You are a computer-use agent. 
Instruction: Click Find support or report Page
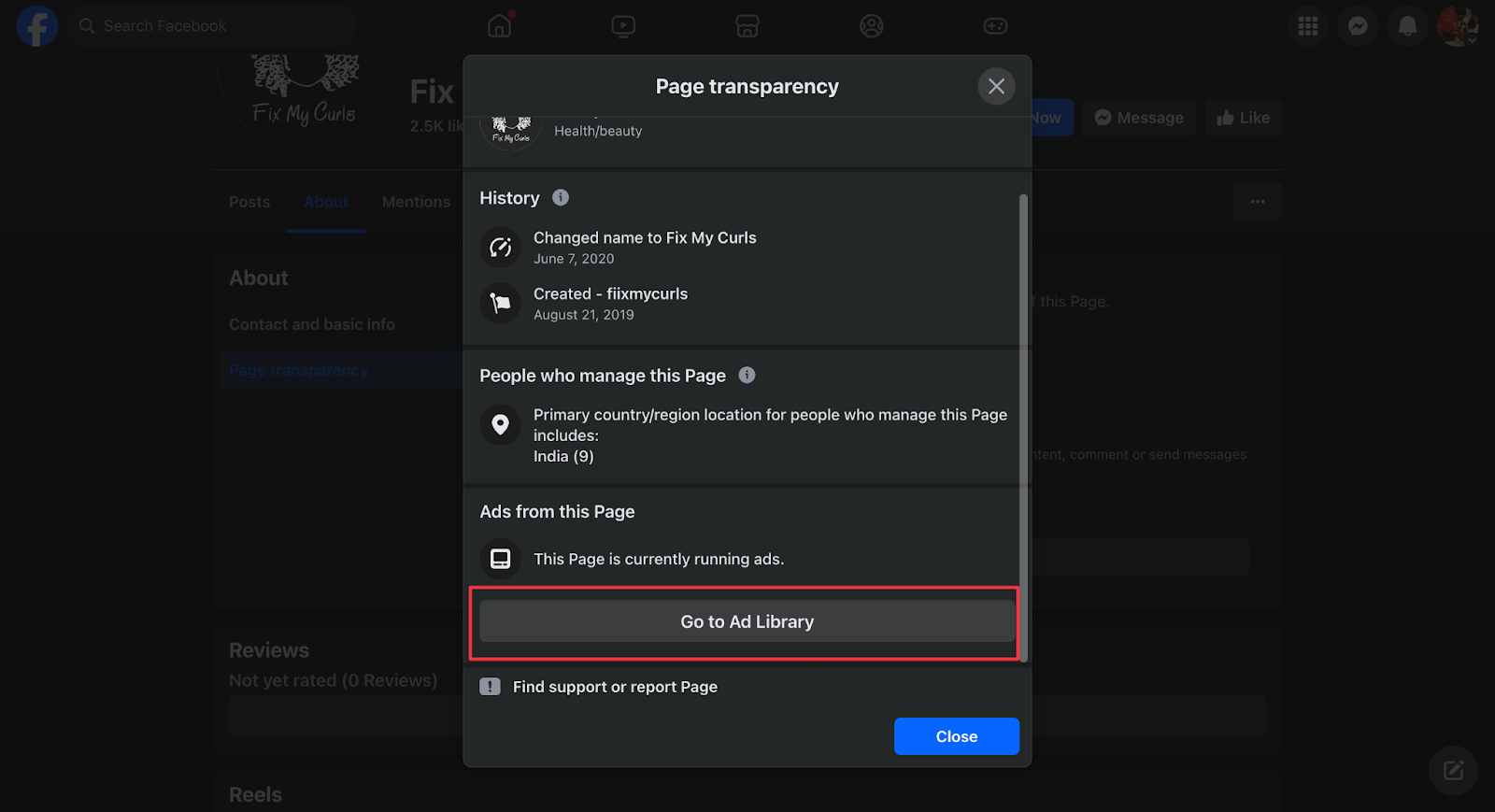point(615,687)
